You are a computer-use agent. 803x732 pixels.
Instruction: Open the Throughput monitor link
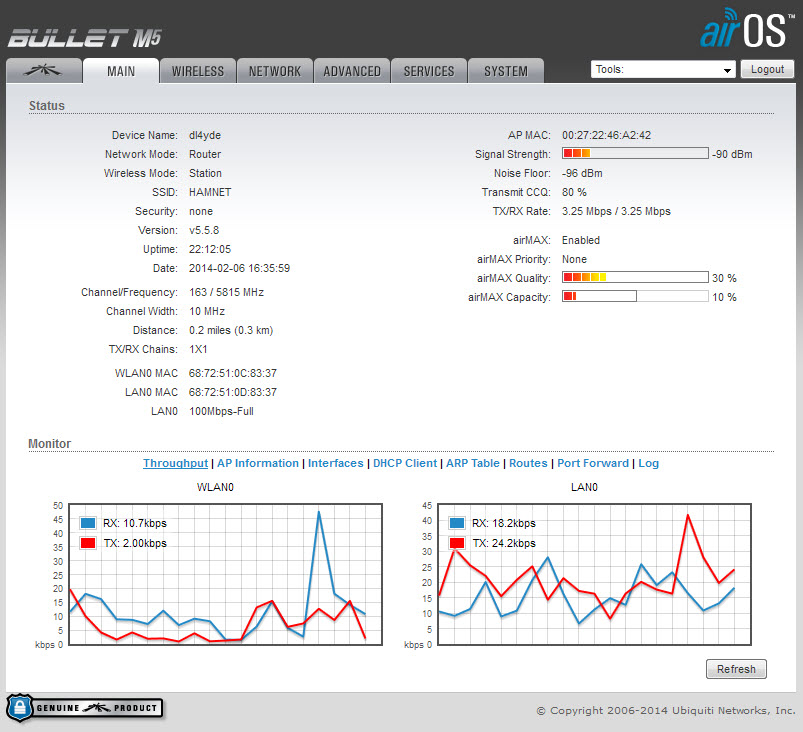[x=175, y=463]
